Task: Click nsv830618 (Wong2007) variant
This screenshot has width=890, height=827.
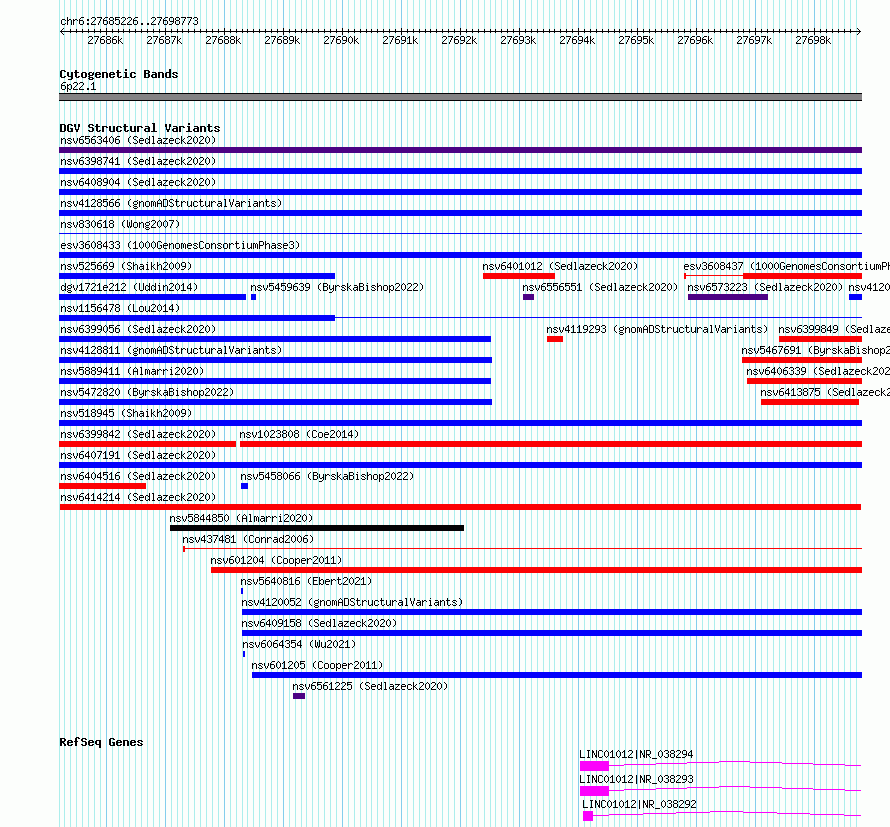Action: pos(120,224)
